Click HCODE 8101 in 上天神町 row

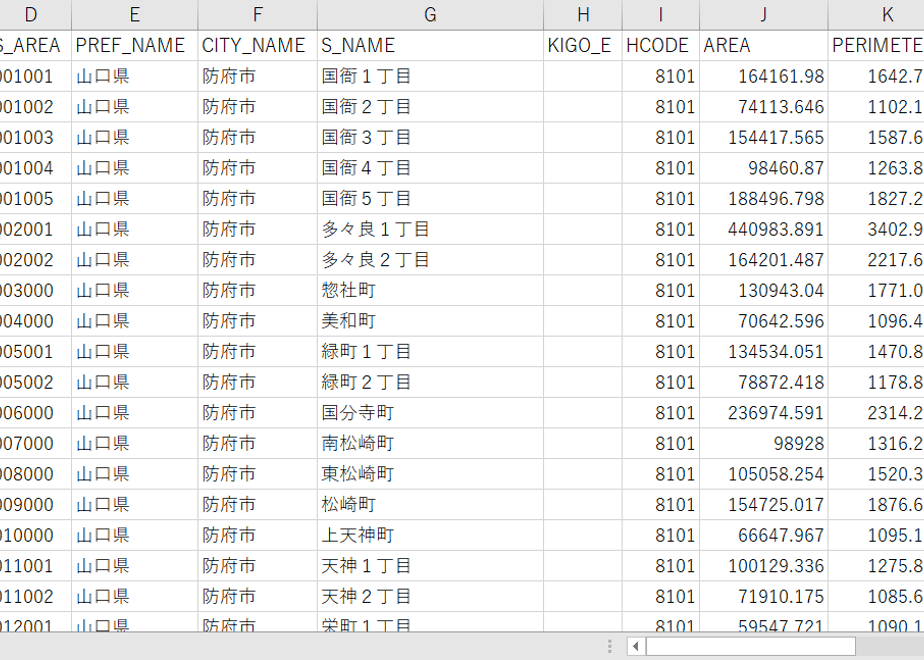(661, 536)
